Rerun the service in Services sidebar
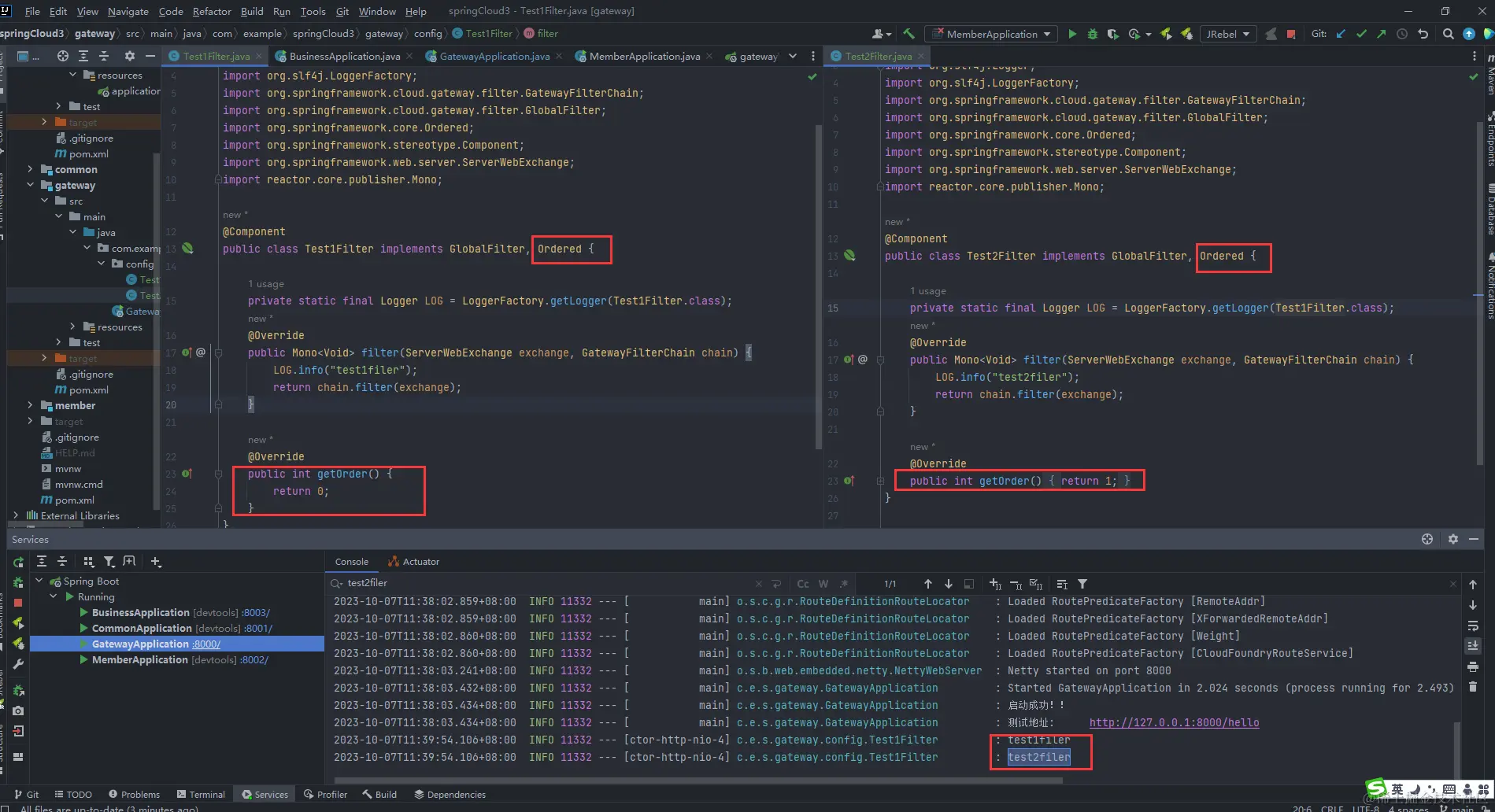The width and height of the screenshot is (1495, 812). tap(18, 562)
